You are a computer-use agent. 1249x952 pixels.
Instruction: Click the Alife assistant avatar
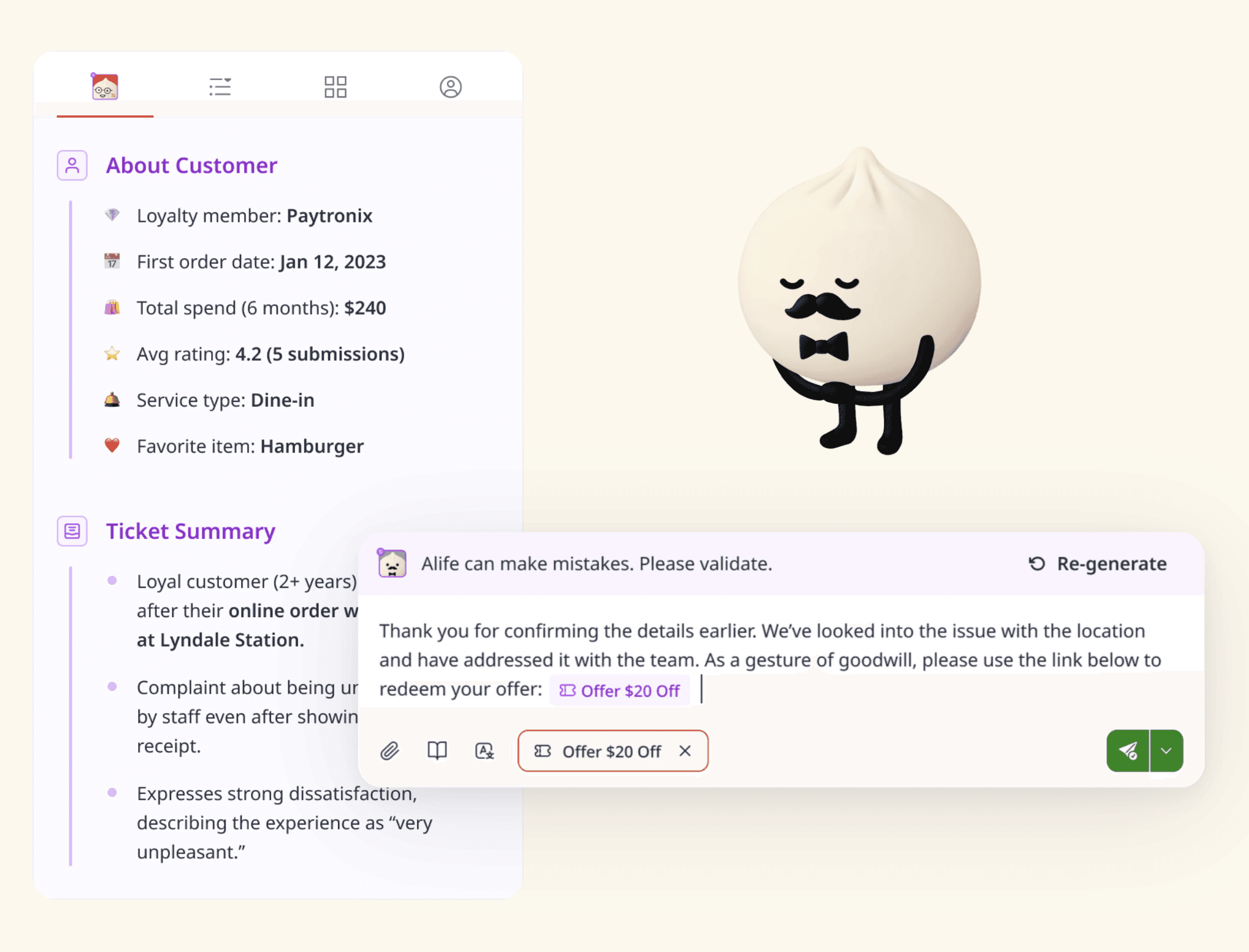(x=392, y=563)
